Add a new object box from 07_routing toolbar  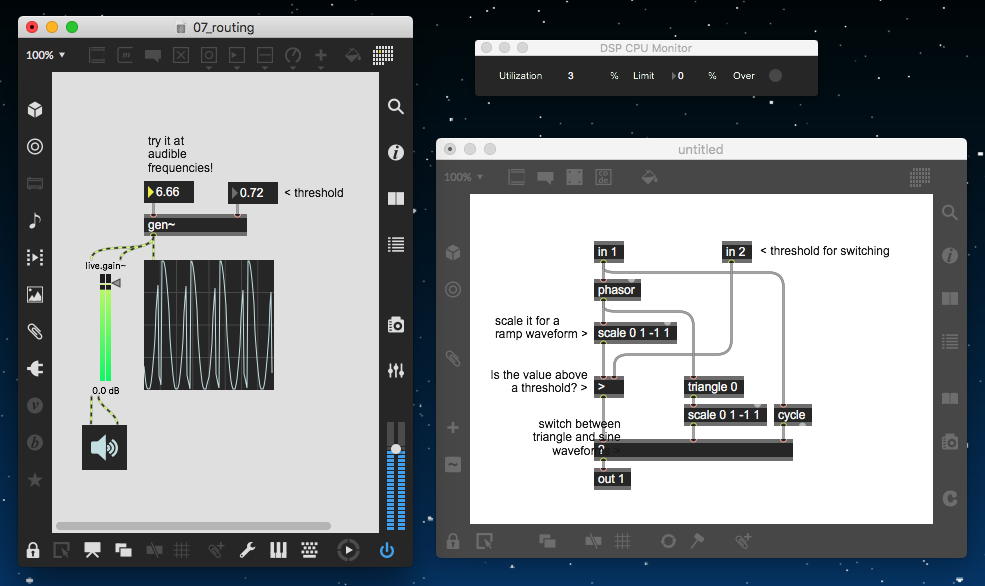97,55
